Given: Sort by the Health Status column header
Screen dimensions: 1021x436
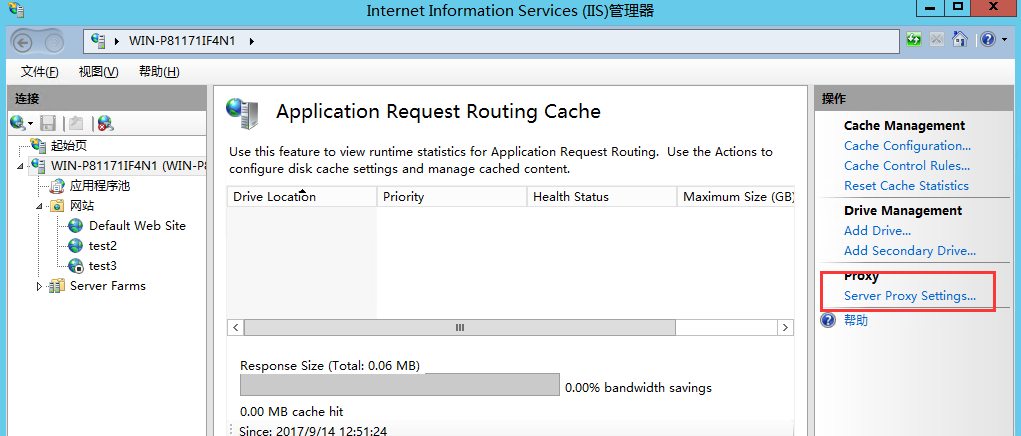Looking at the screenshot, I should click(602, 197).
